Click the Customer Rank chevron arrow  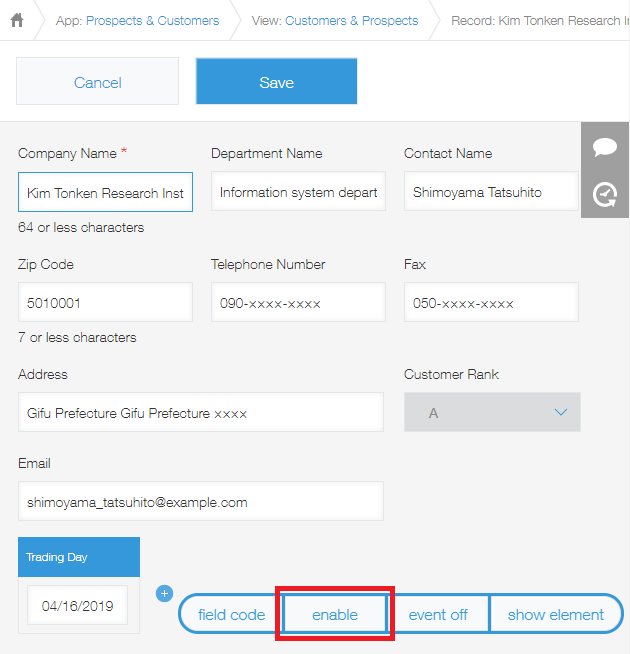click(x=561, y=413)
